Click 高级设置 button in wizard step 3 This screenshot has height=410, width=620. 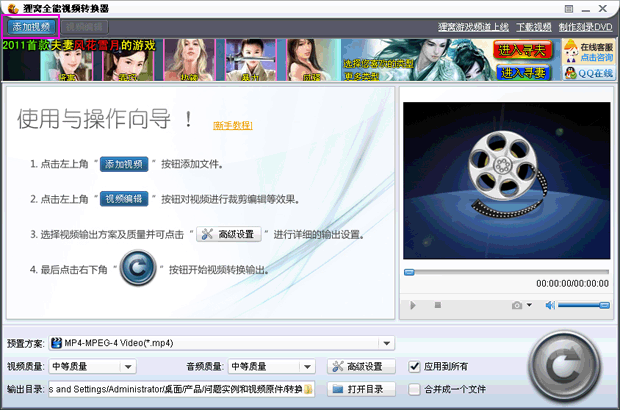coord(229,234)
